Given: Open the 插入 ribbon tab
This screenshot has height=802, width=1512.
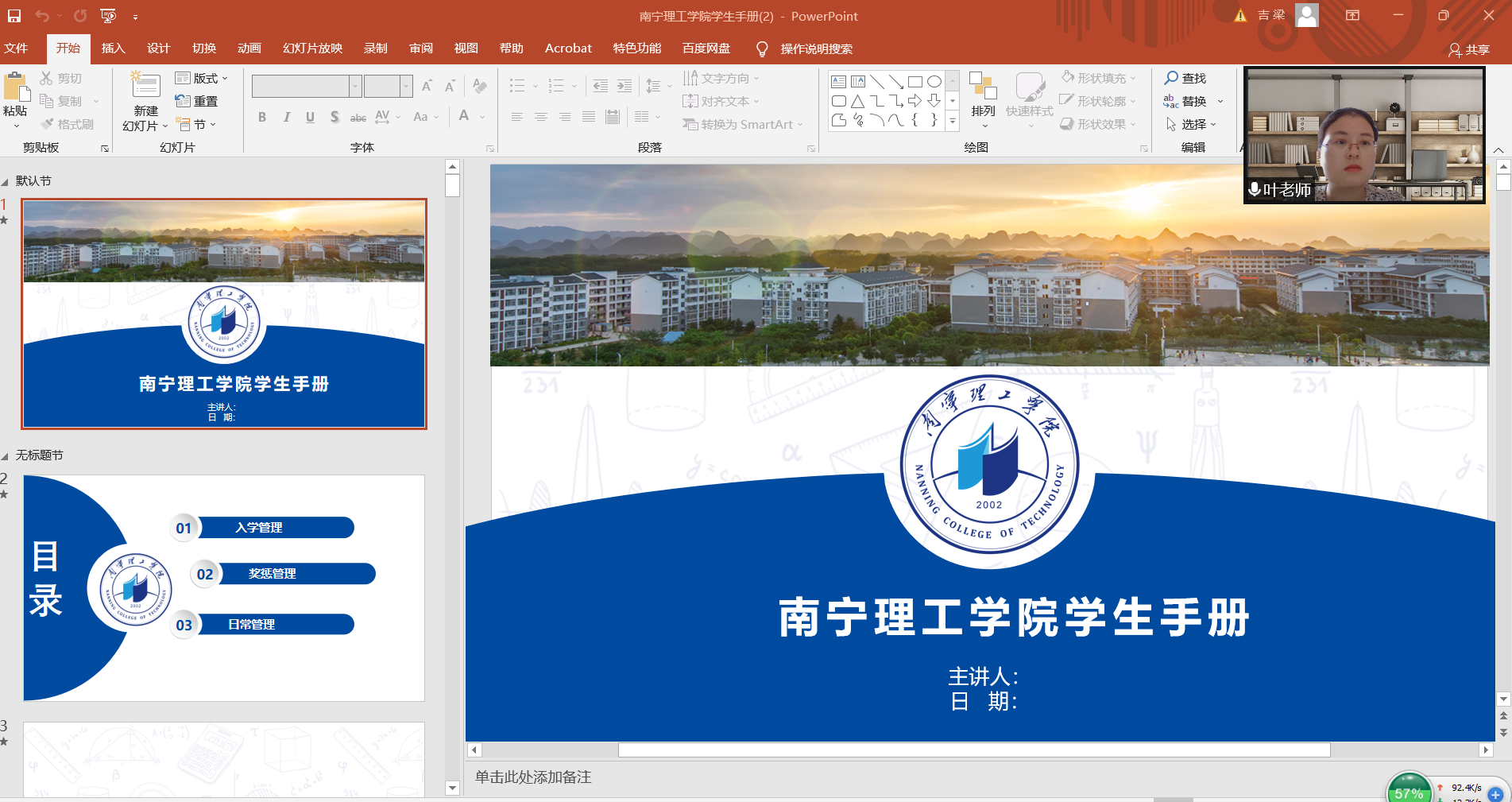Looking at the screenshot, I should coord(113,48).
